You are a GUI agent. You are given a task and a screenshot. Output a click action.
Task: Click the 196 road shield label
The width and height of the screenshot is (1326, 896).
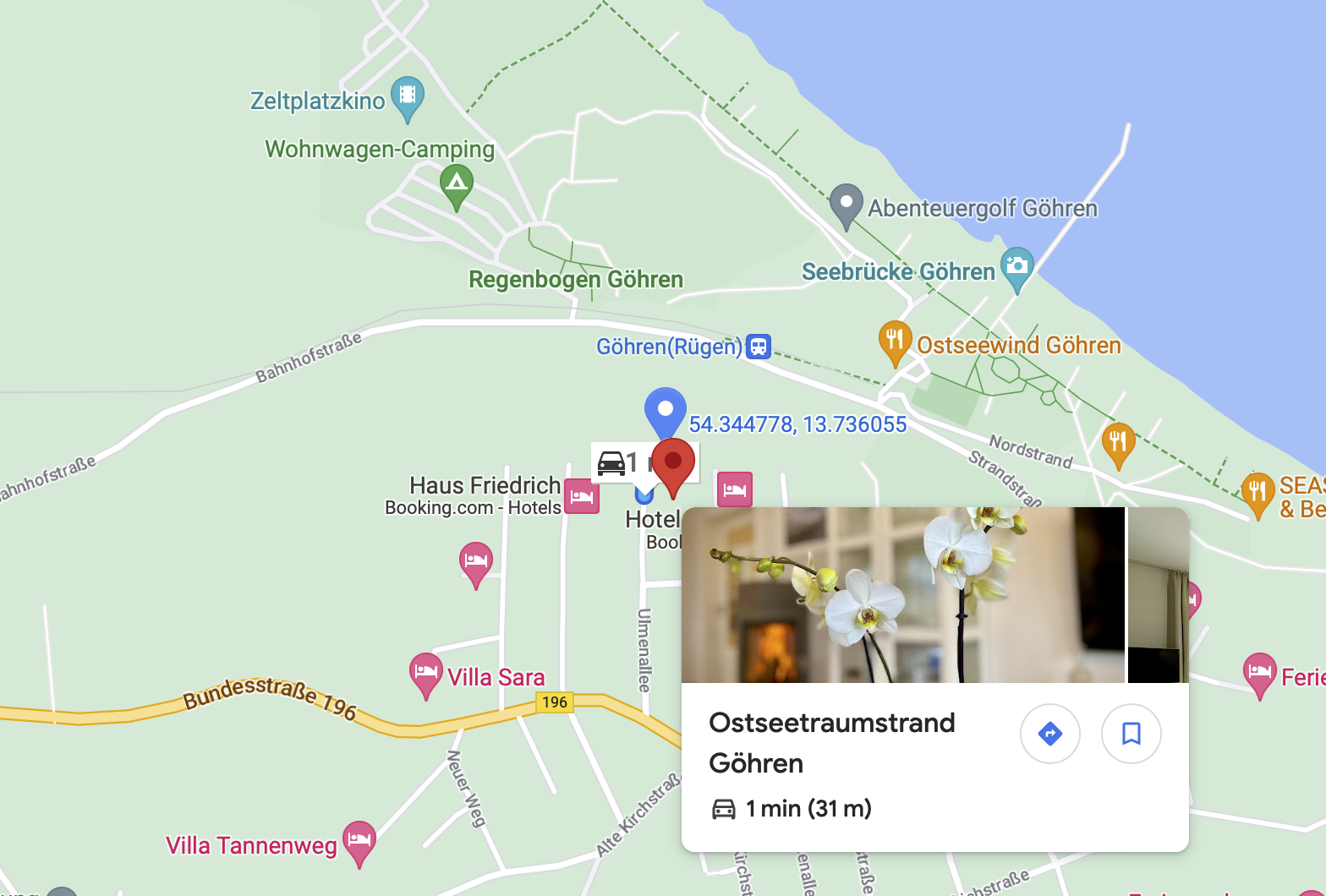555,702
